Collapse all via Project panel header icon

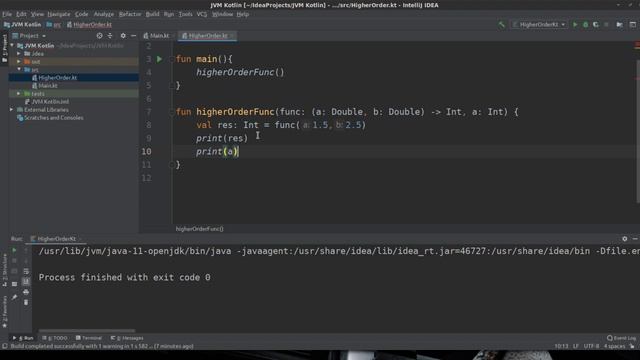110,36
